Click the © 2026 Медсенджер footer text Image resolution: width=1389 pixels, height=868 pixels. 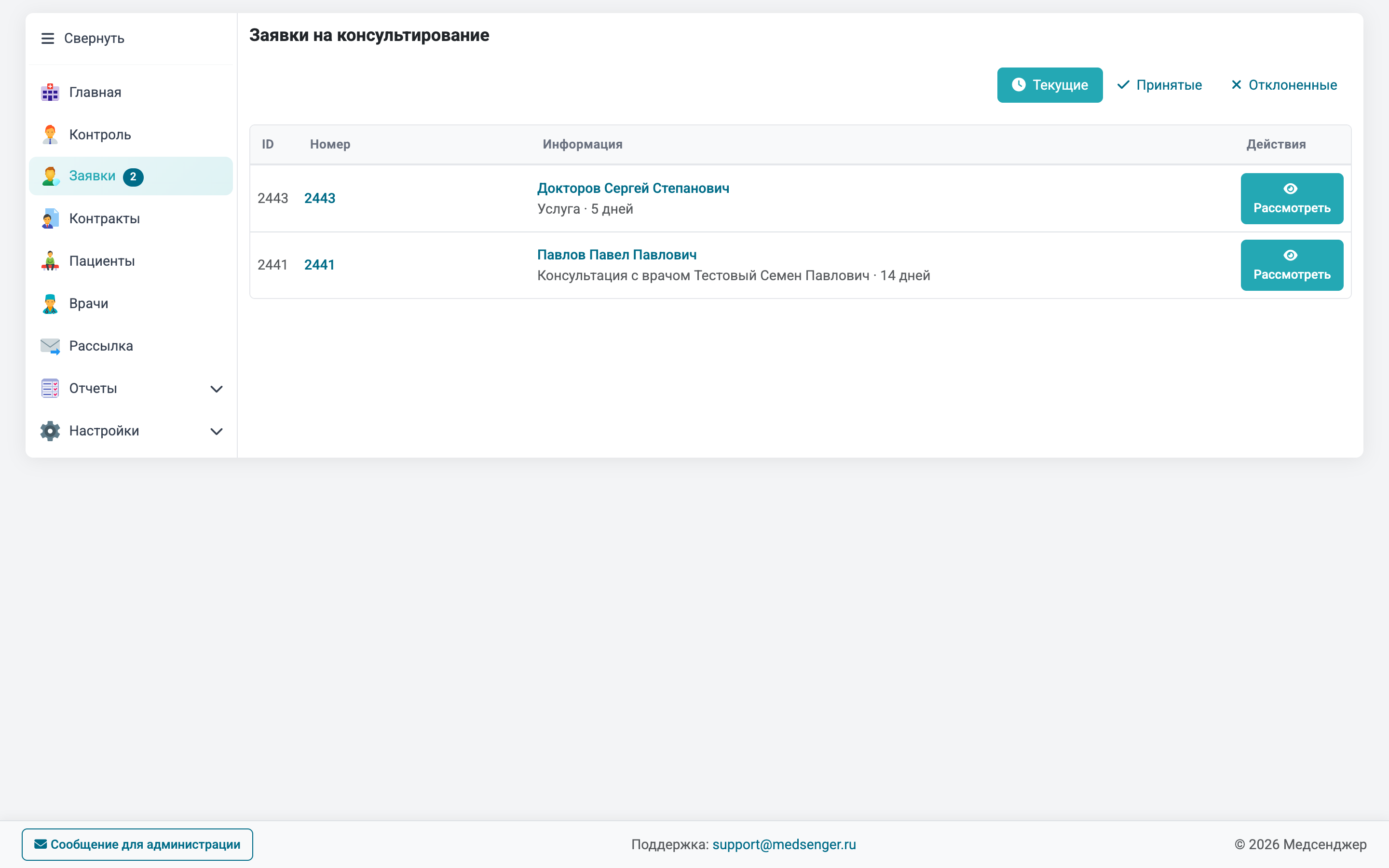coord(1301,844)
